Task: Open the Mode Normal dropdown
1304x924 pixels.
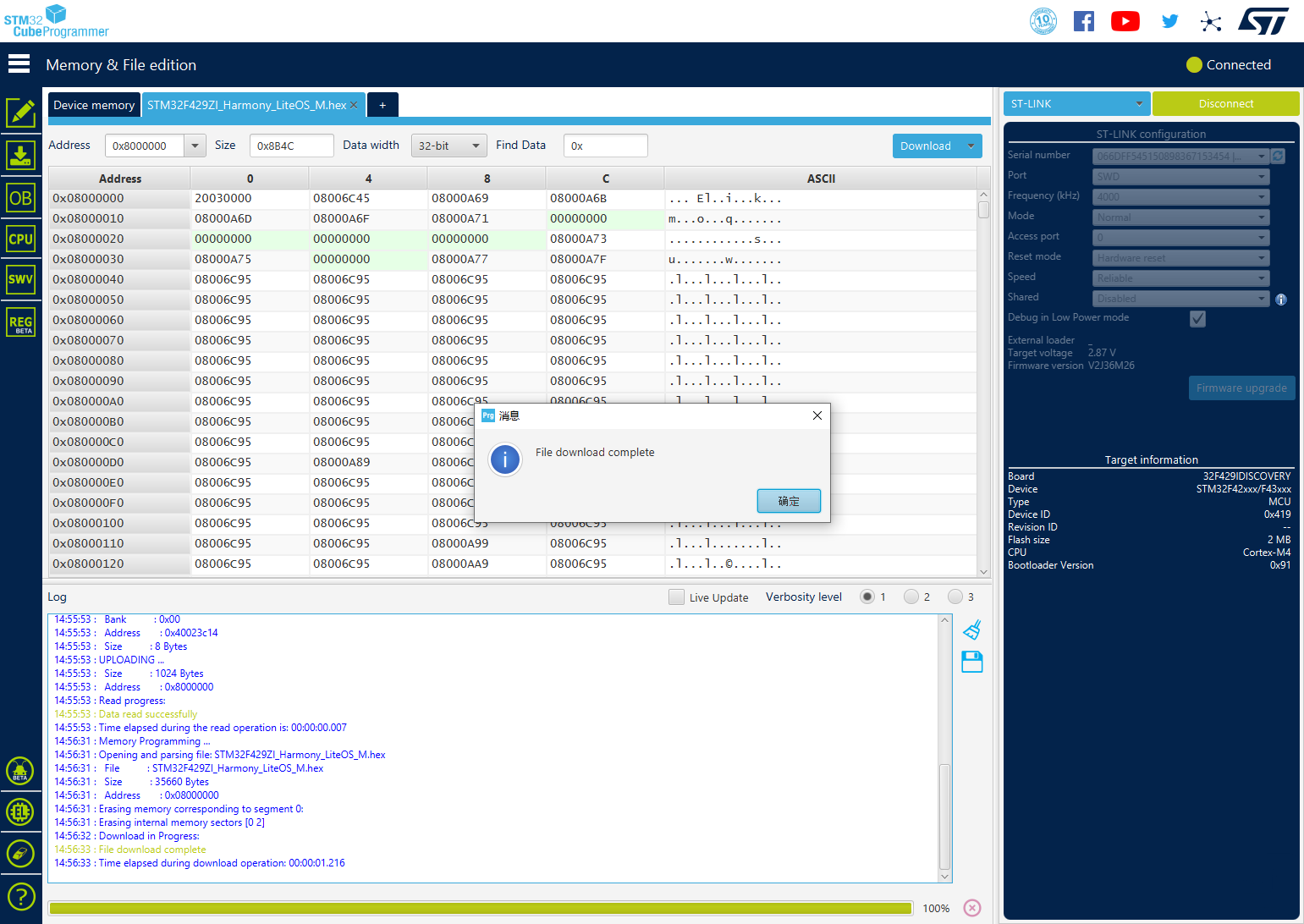Action: click(1180, 217)
